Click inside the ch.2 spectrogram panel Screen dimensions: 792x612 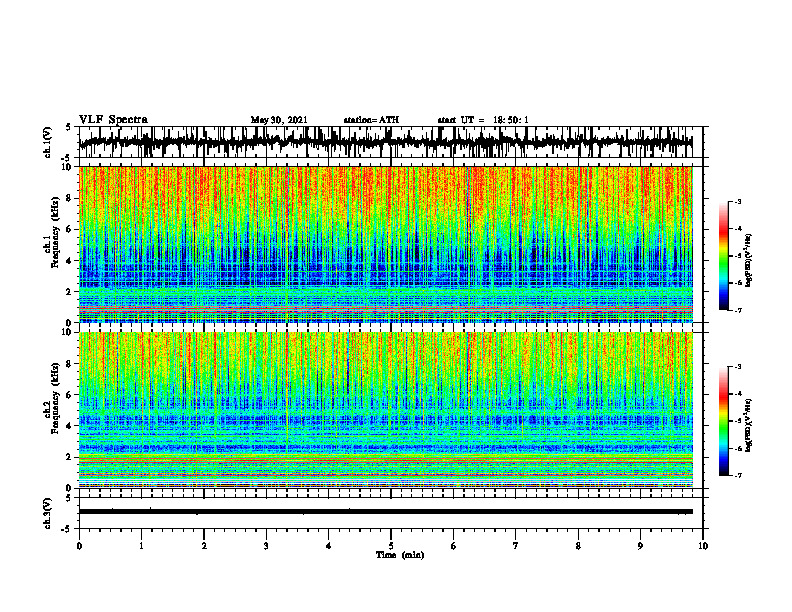(386, 410)
